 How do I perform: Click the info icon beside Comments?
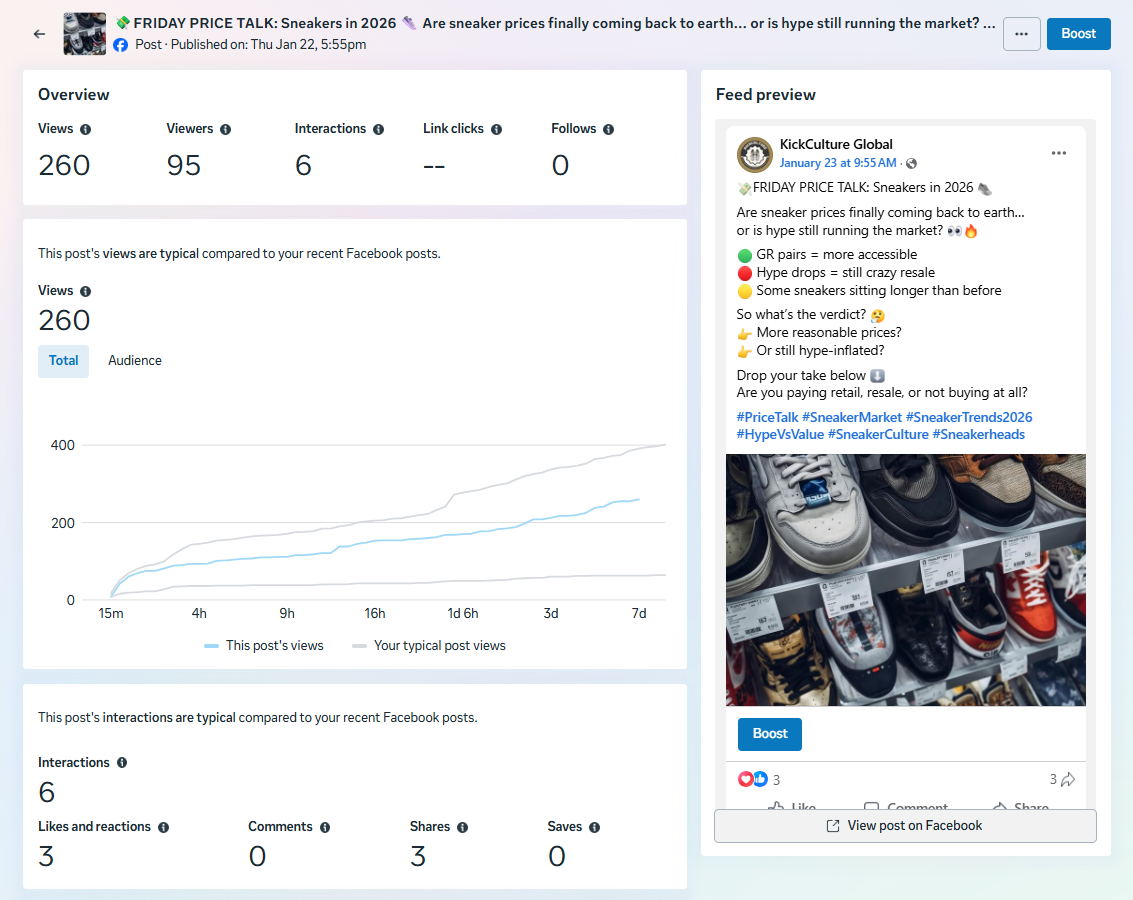click(x=325, y=827)
